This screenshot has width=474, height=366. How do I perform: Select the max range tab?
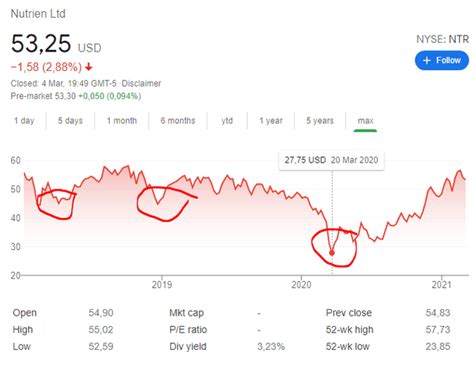tap(365, 121)
